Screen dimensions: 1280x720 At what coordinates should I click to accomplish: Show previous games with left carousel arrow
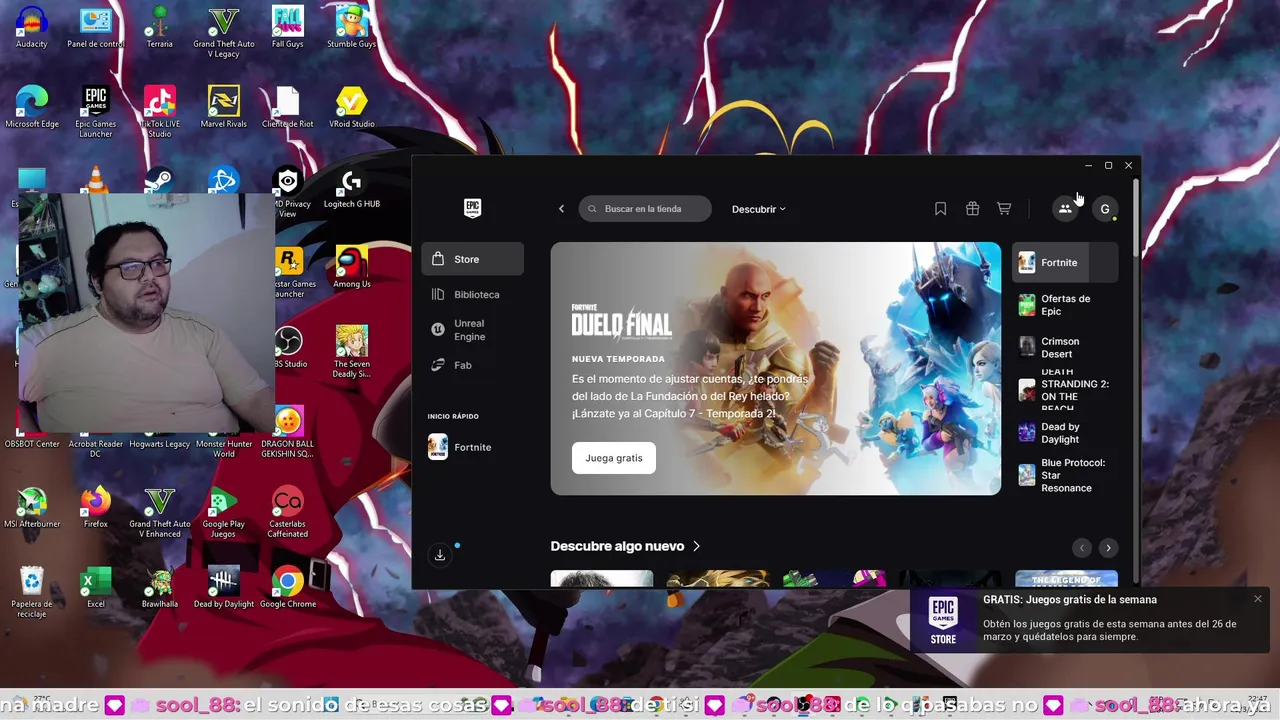(x=1081, y=548)
